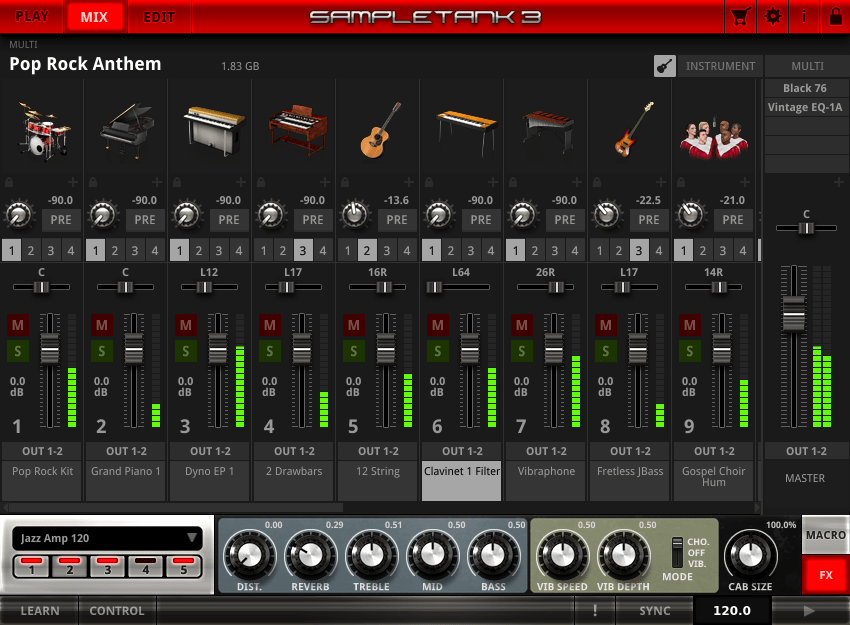
Task: Select effect slot 4 under Jazz Amp
Action: point(145,566)
